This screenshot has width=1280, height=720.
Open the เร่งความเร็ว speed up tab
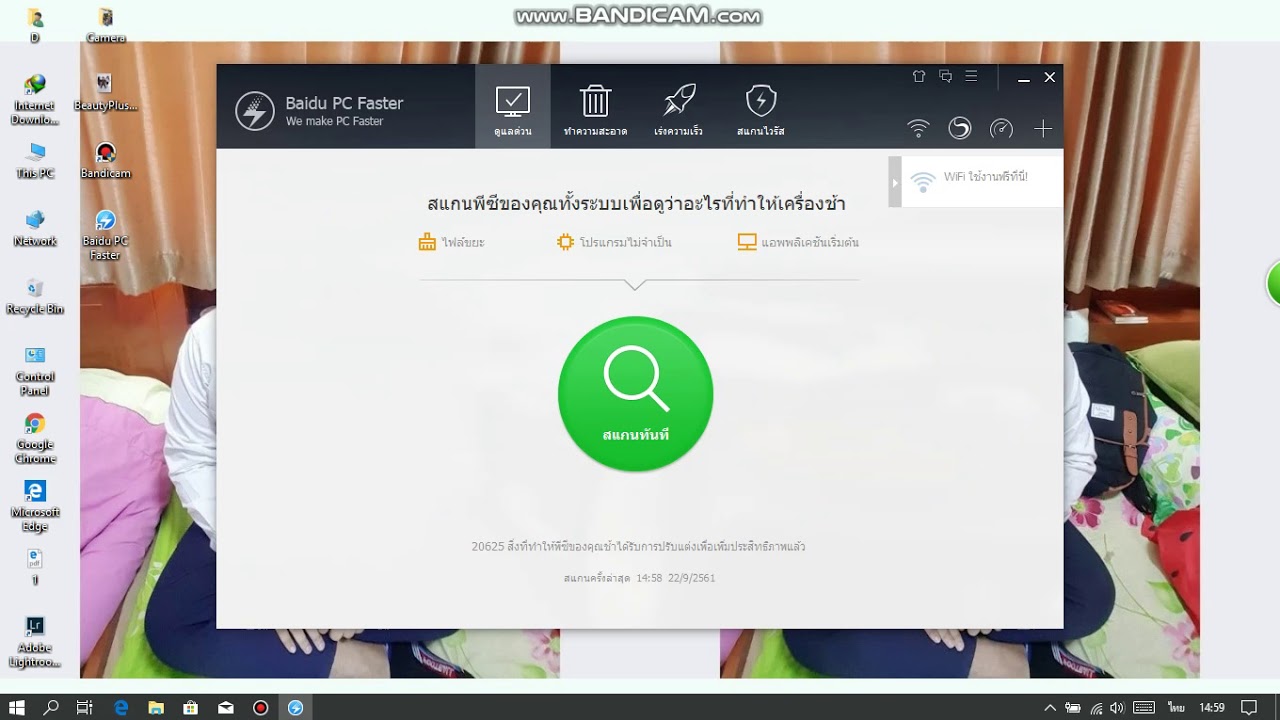tap(678, 107)
